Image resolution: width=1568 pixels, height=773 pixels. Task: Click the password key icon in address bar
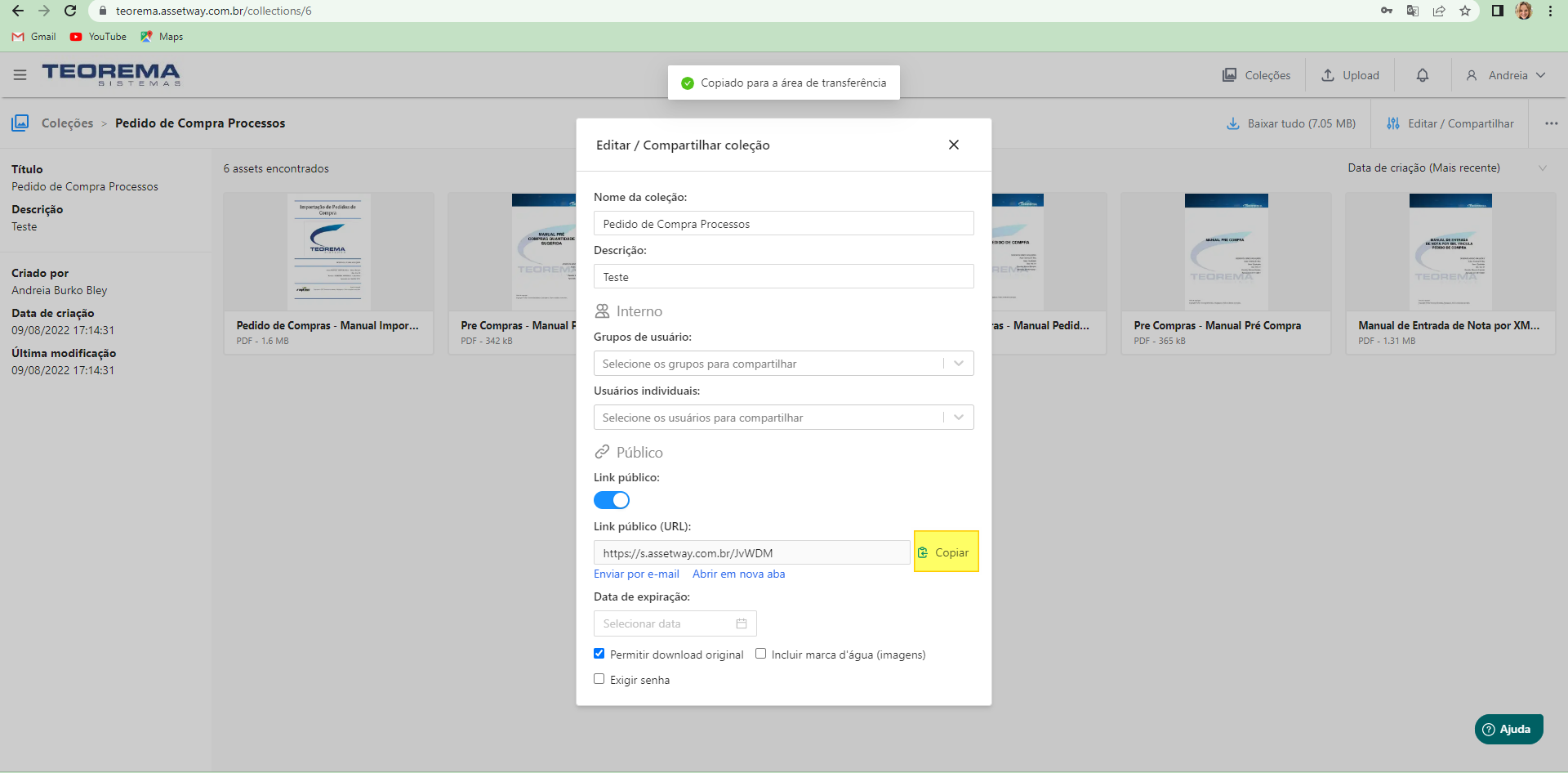click(1387, 11)
